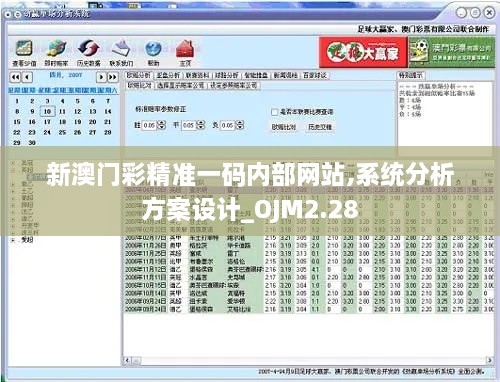The image size is (500, 382).
Task: Expand the last league node in the tree
Action: point(13,240)
